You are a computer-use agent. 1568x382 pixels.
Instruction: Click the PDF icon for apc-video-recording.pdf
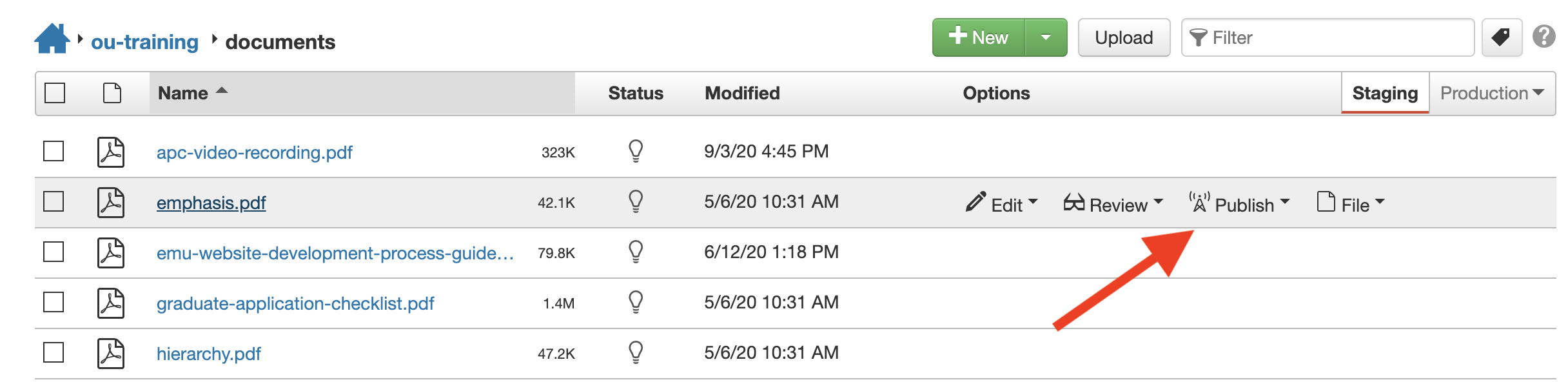pyautogui.click(x=111, y=152)
